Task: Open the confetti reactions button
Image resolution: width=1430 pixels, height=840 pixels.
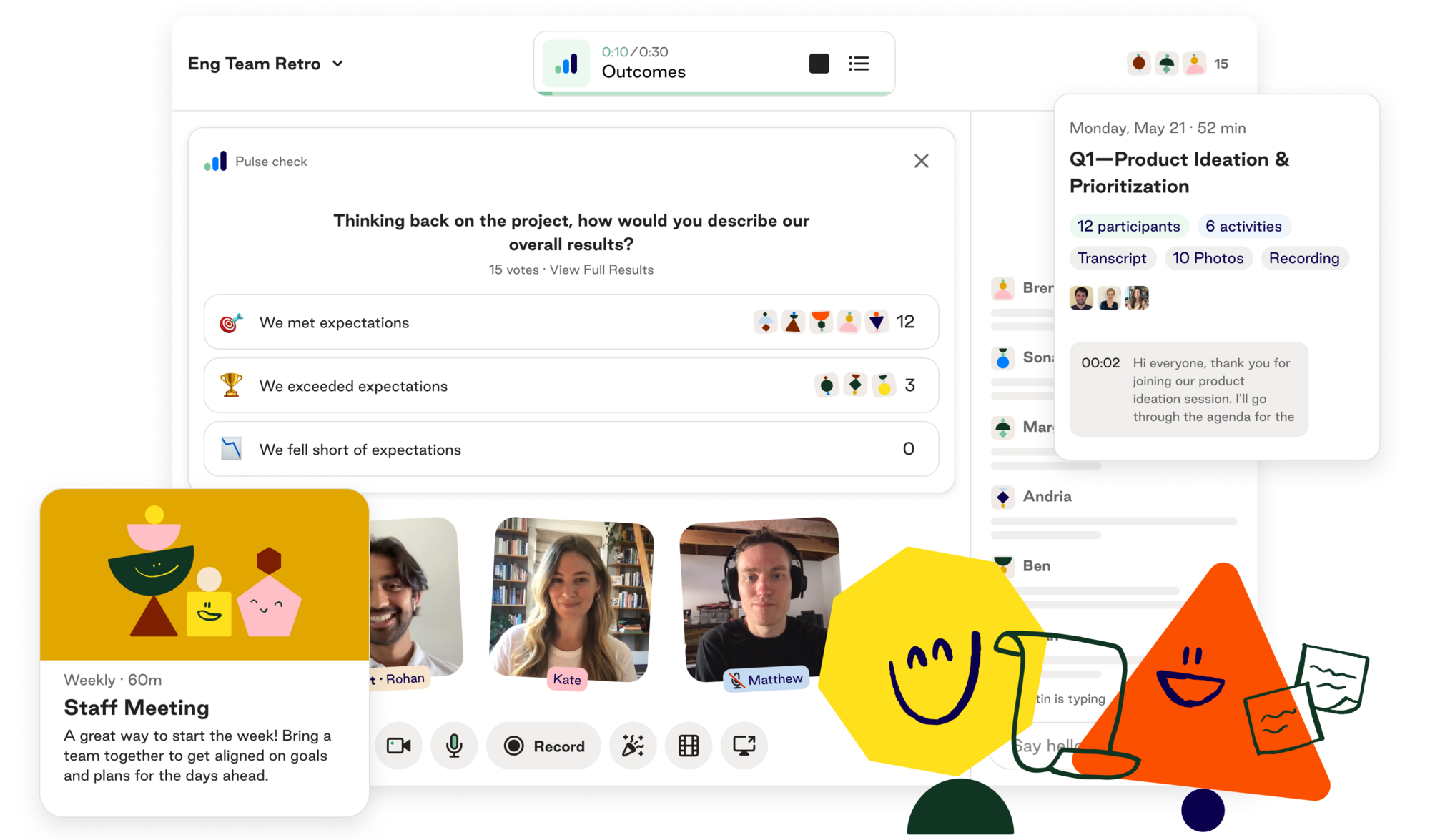Action: pos(633,746)
